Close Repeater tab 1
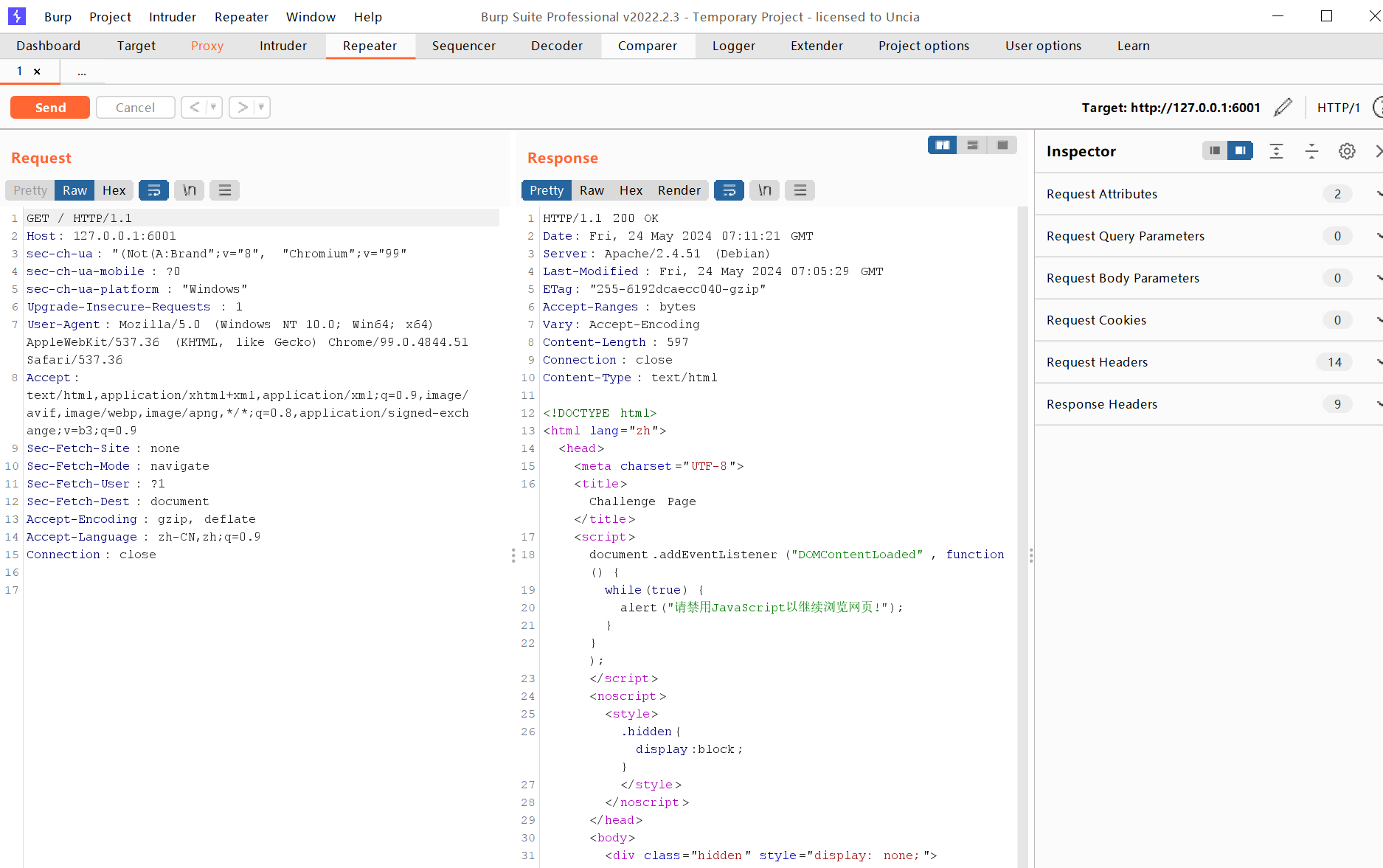Viewport: 1383px width, 868px height. pos(37,72)
